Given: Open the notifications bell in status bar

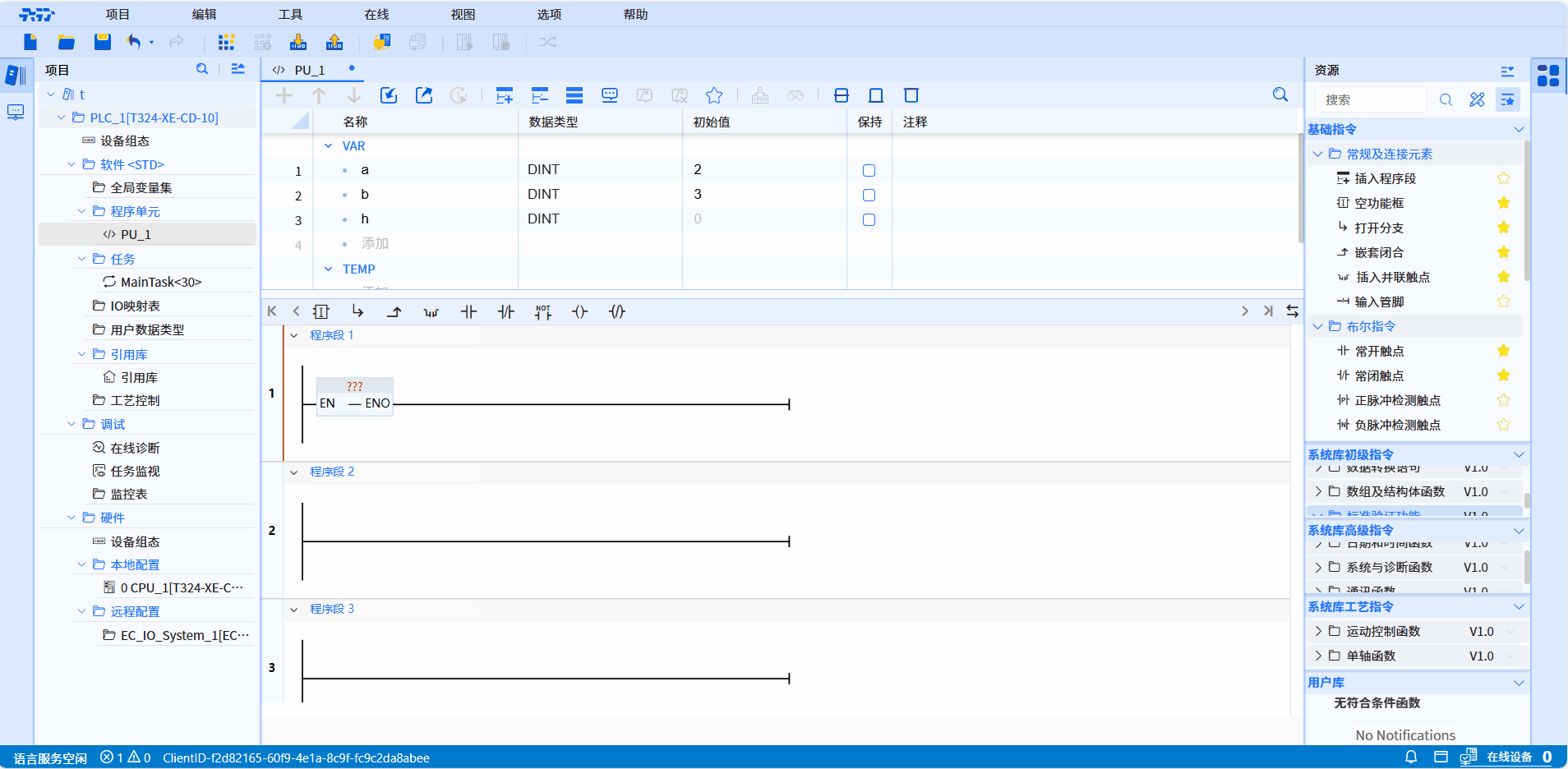Looking at the screenshot, I should [x=1410, y=757].
